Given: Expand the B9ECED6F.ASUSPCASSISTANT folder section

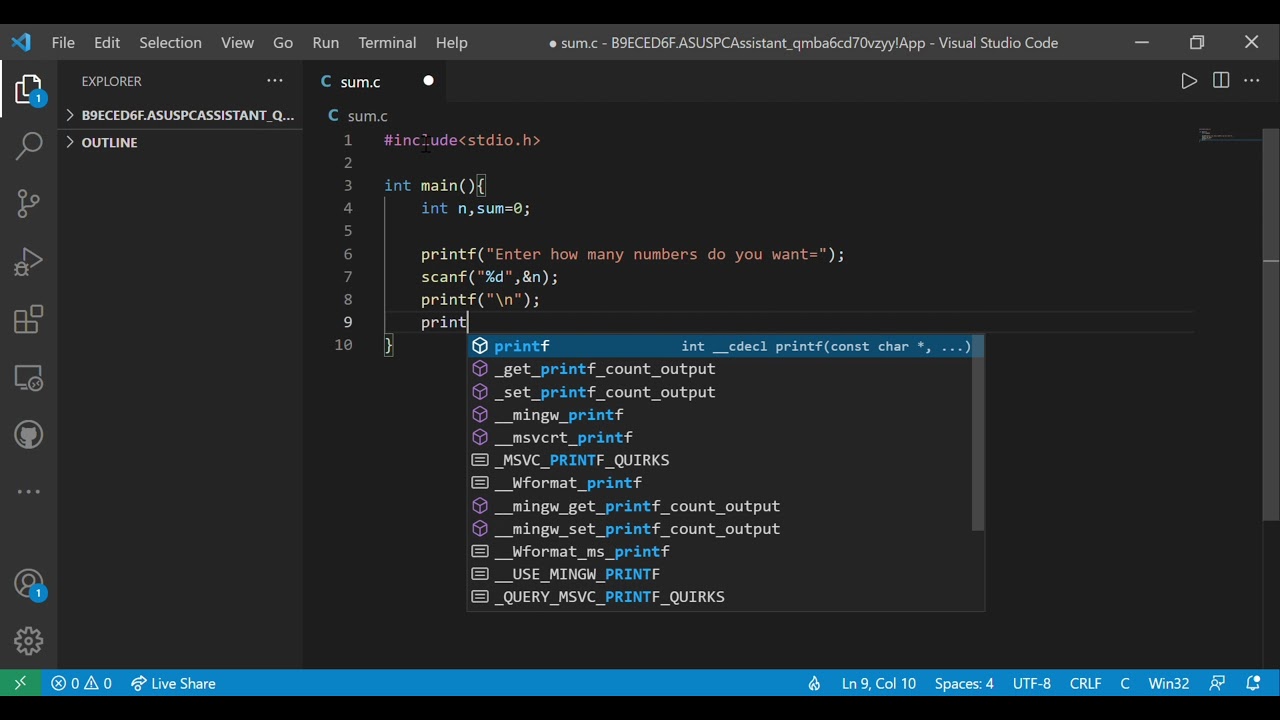Looking at the screenshot, I should pyautogui.click(x=180, y=115).
